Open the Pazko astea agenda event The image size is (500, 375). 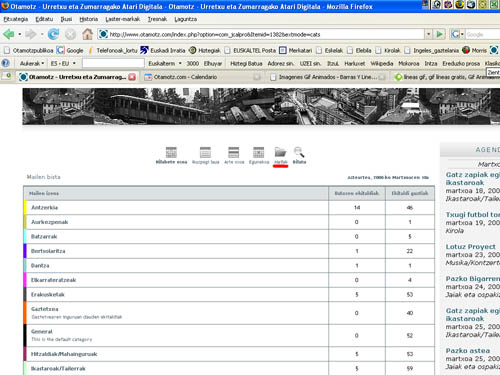tap(468, 351)
